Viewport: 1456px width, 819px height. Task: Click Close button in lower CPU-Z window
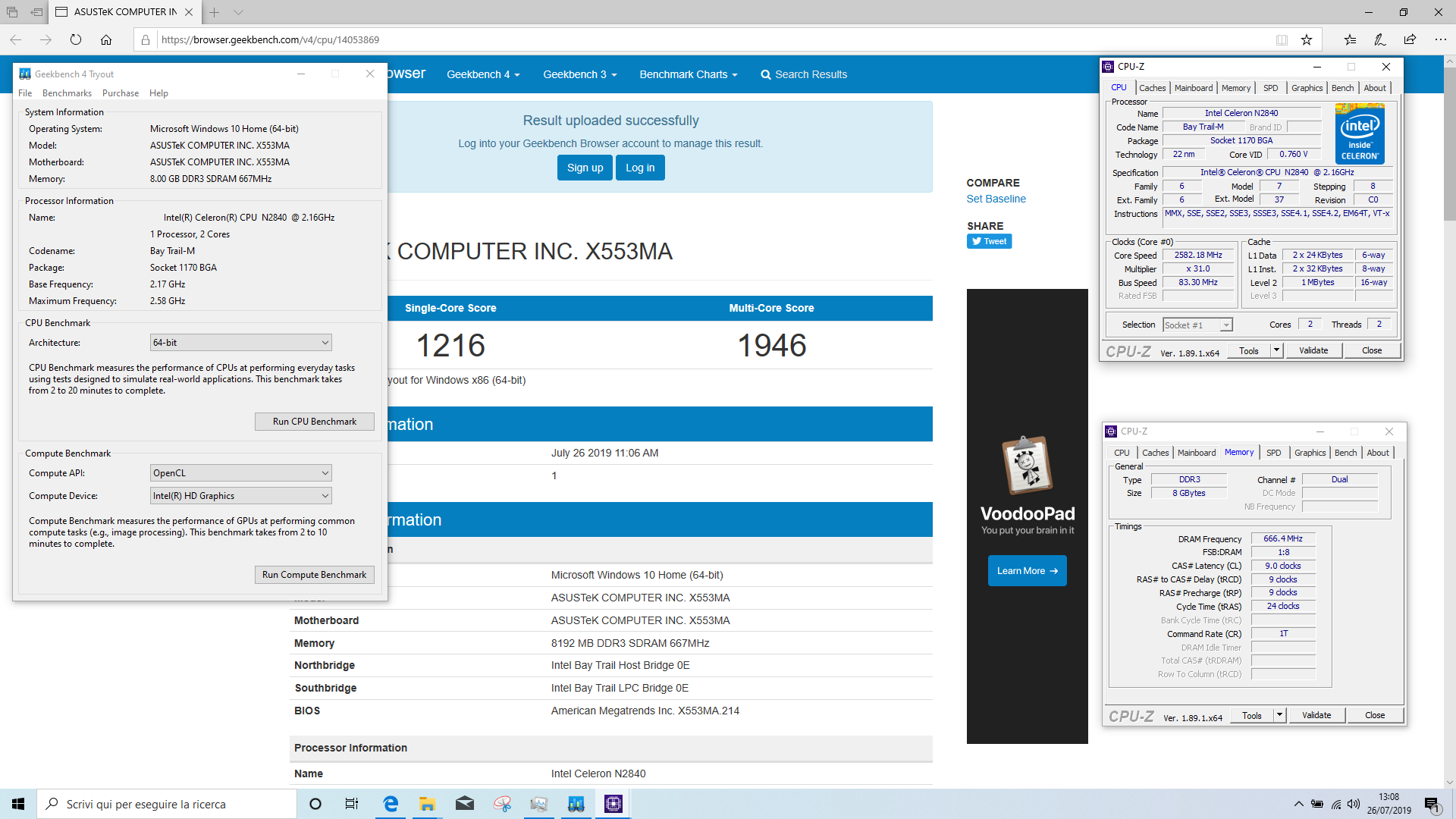[1375, 715]
